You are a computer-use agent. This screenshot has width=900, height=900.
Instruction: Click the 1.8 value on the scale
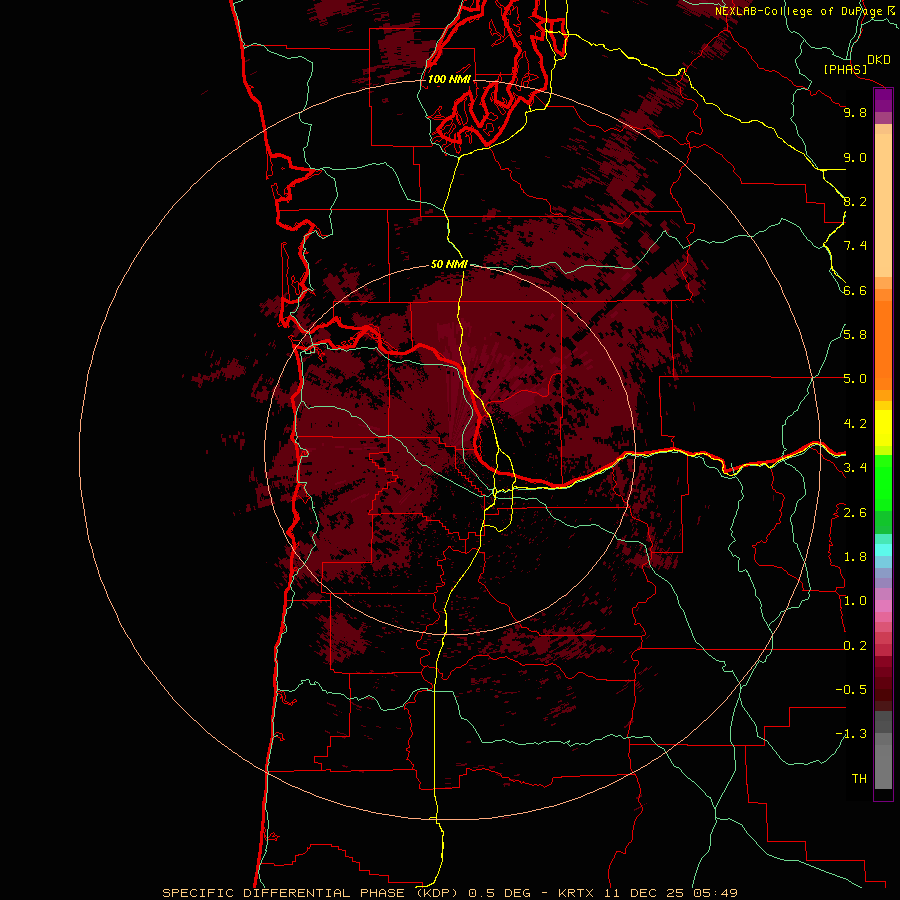click(x=855, y=557)
